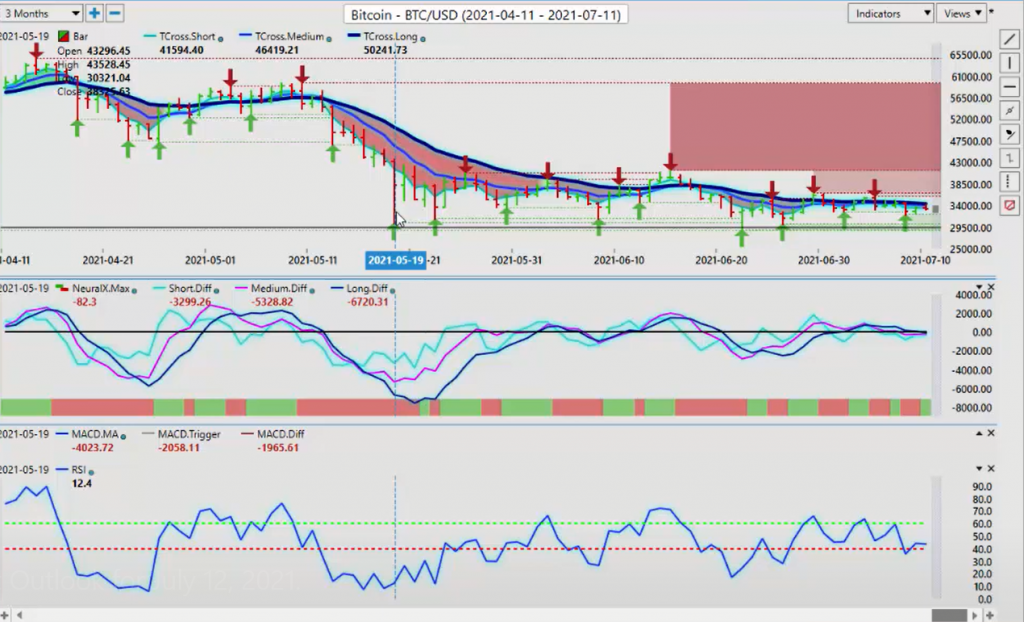1024x622 pixels.
Task: Click the 2021-05-19 date marker label
Action: click(396, 260)
